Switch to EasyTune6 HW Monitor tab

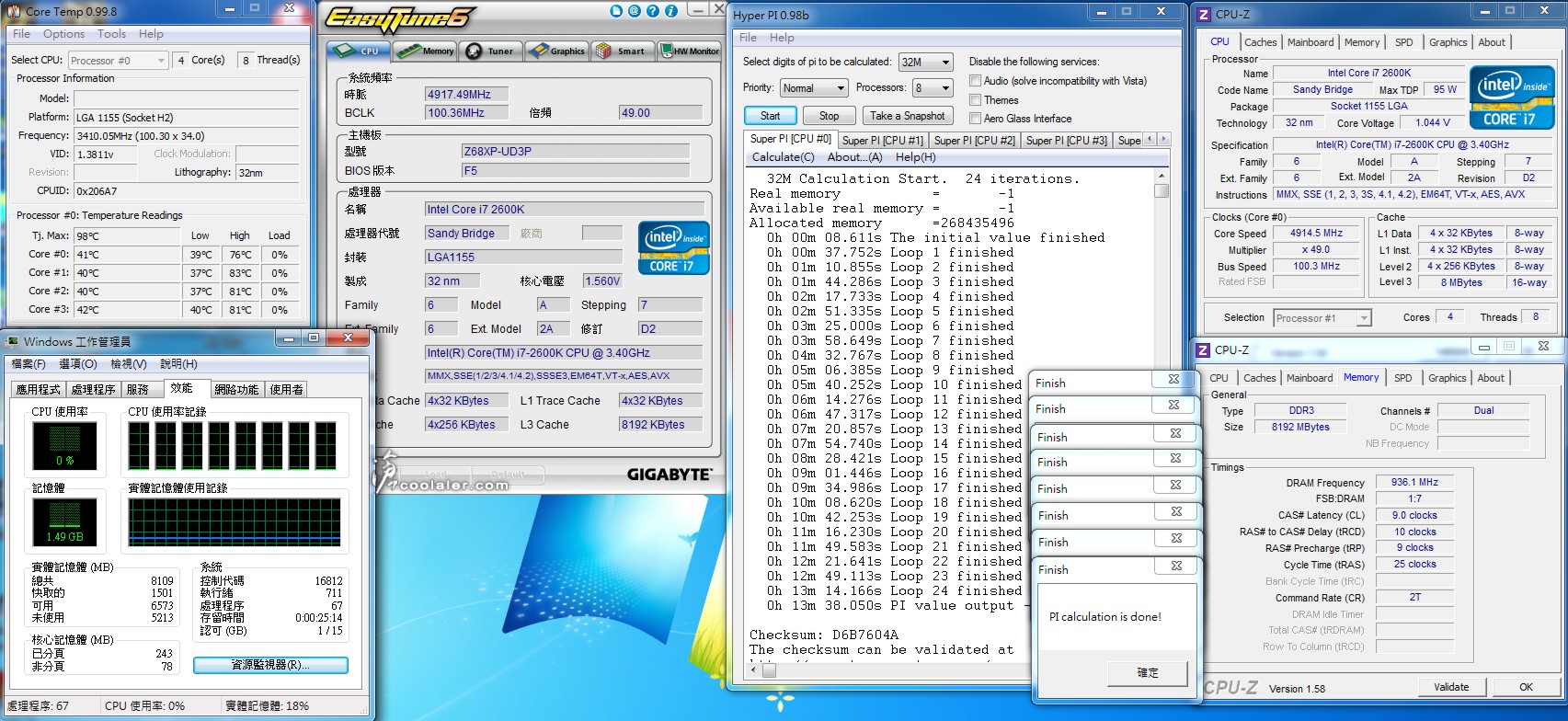pyautogui.click(x=690, y=51)
